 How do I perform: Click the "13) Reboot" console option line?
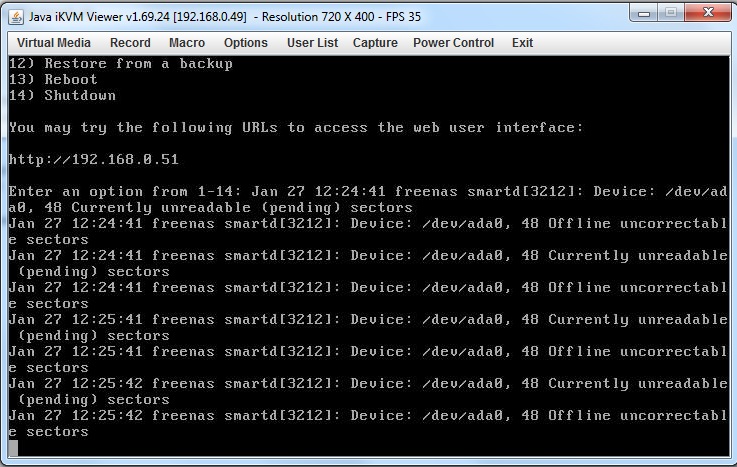53,80
